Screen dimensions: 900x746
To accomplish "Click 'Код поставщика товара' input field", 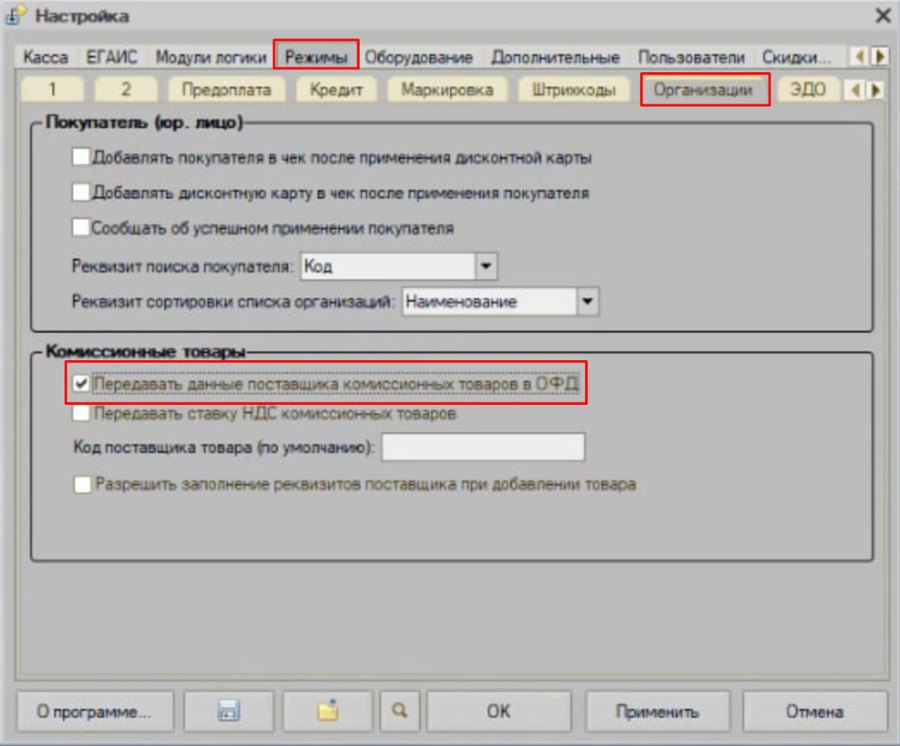I will pyautogui.click(x=483, y=447).
